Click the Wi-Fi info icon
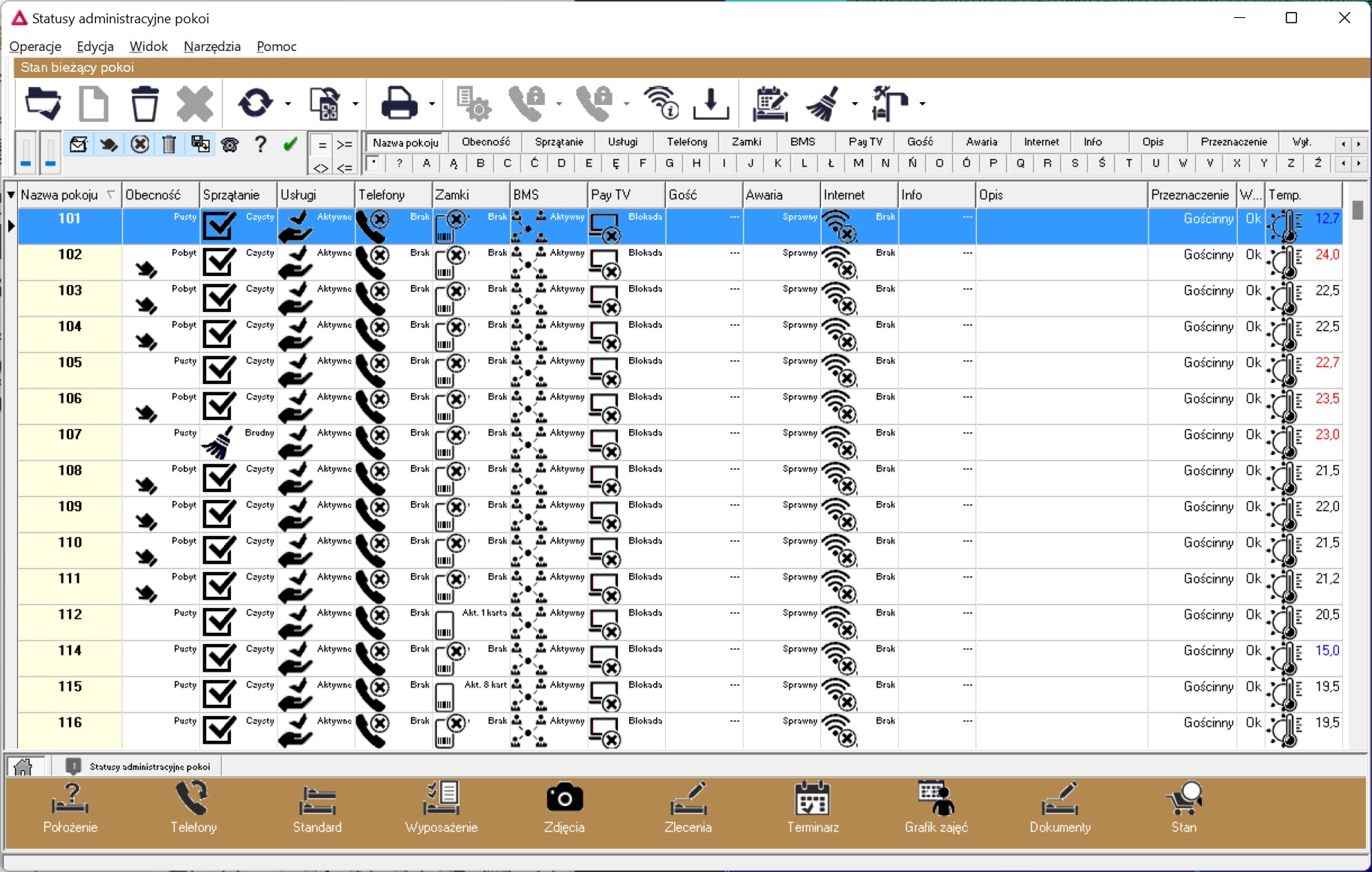The image size is (1372, 872). 661,103
